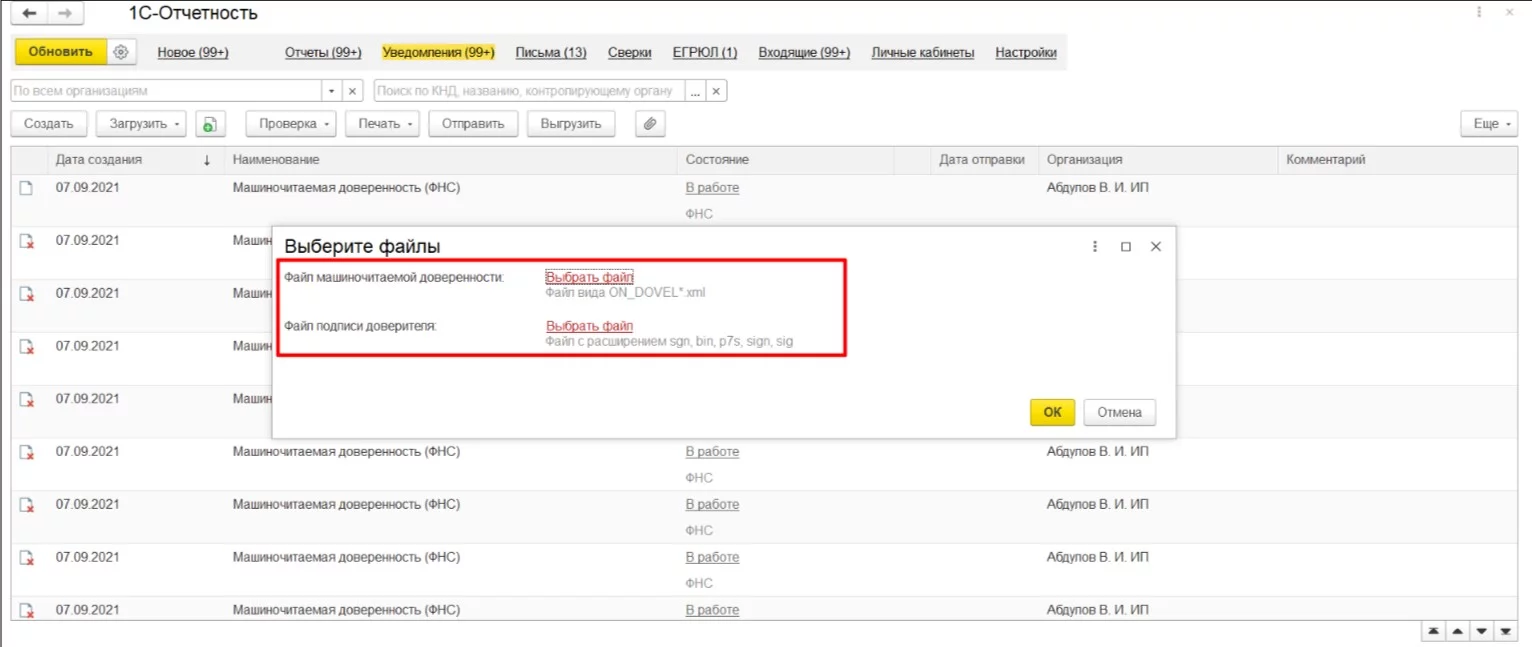Click the search field for КНД
Screen dimensions: 1532x647
pos(529,91)
